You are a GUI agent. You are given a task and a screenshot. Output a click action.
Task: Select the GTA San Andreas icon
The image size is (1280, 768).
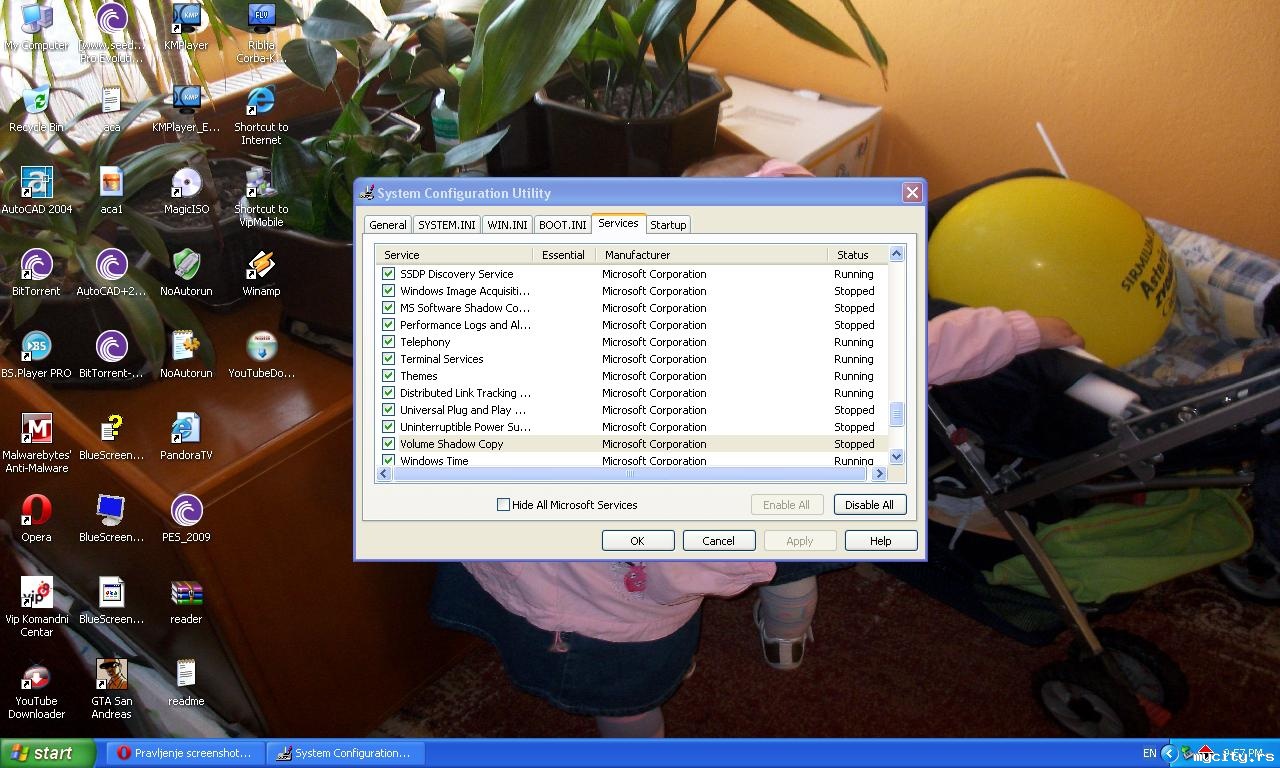112,688
